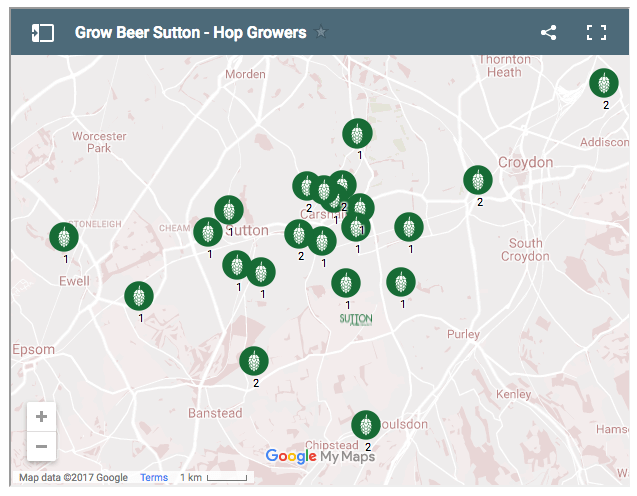This screenshot has width=637, height=496.
Task: Share the Hop Growers map
Action: pyautogui.click(x=548, y=32)
